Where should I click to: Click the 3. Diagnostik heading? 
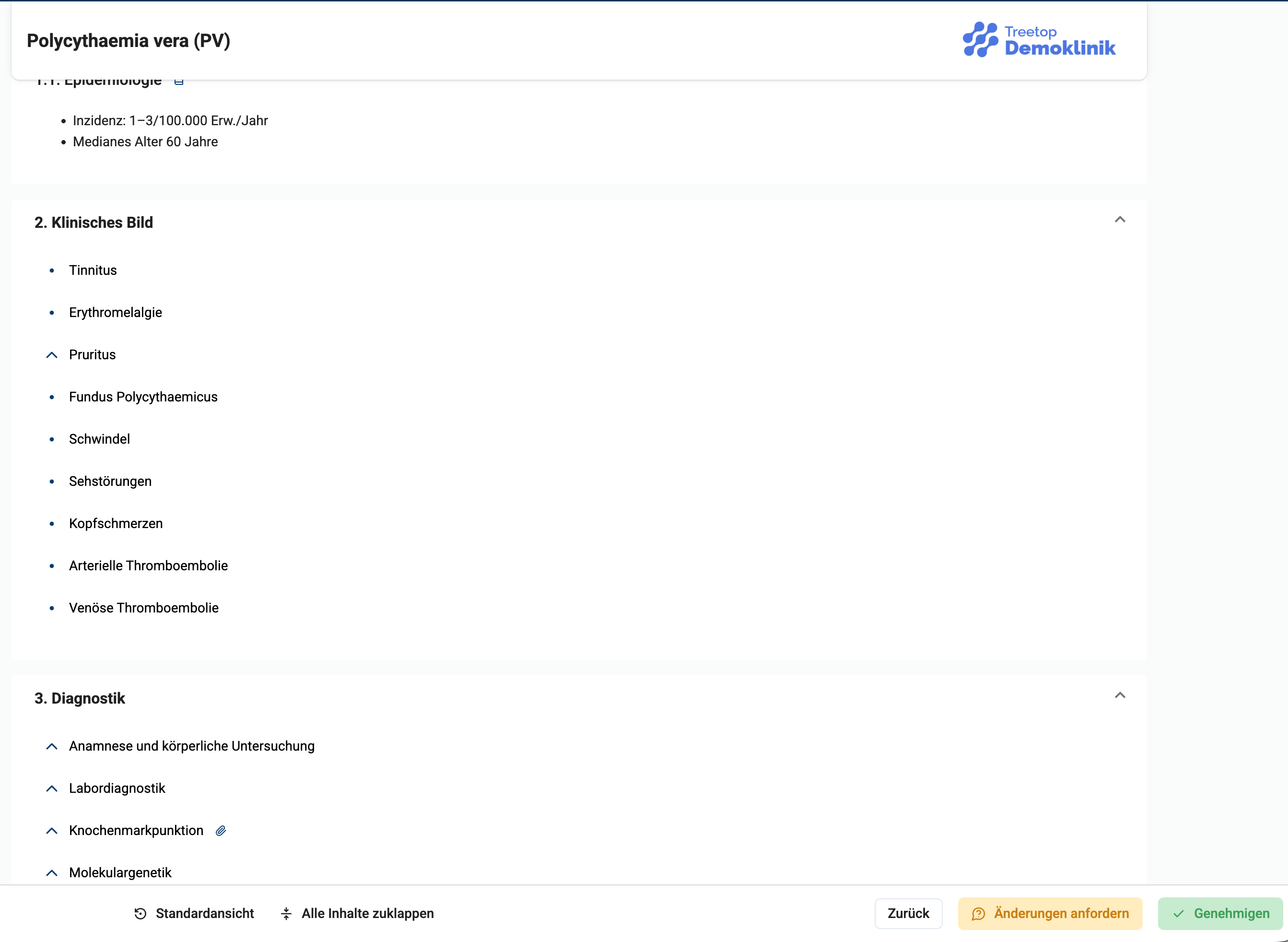point(80,698)
